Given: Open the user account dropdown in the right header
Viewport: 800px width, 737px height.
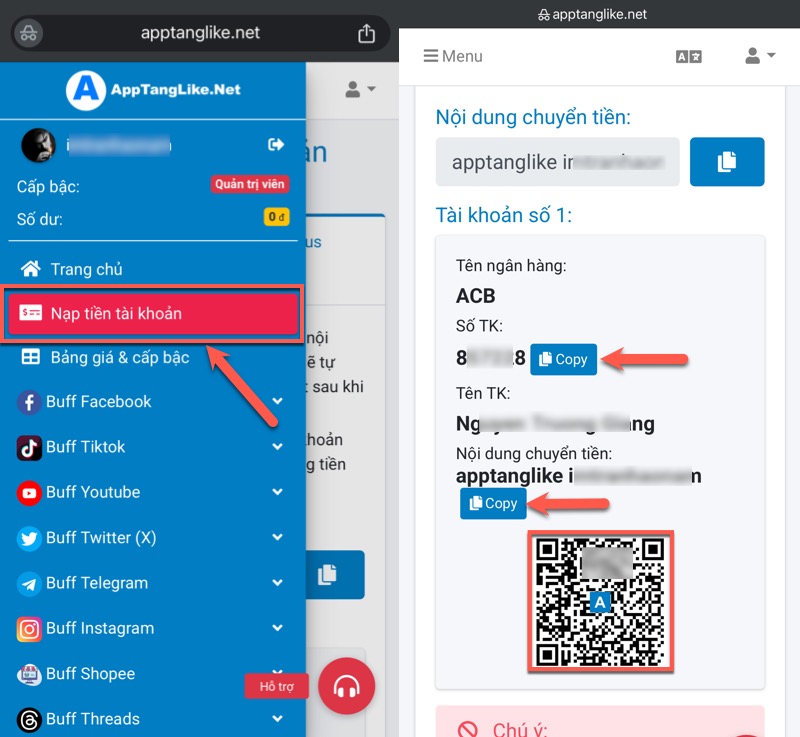Looking at the screenshot, I should pos(760,57).
